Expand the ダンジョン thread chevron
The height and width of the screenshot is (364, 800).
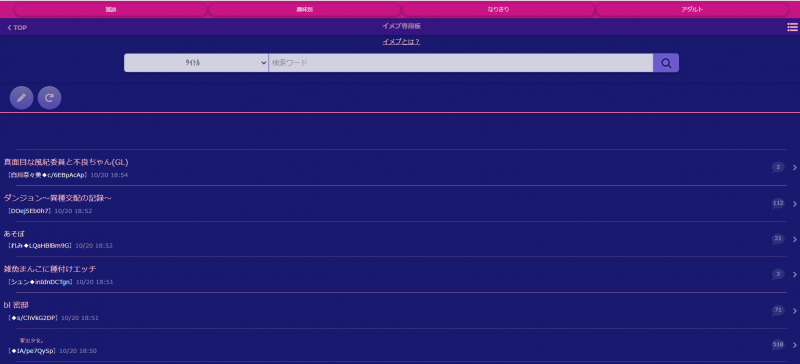794,204
